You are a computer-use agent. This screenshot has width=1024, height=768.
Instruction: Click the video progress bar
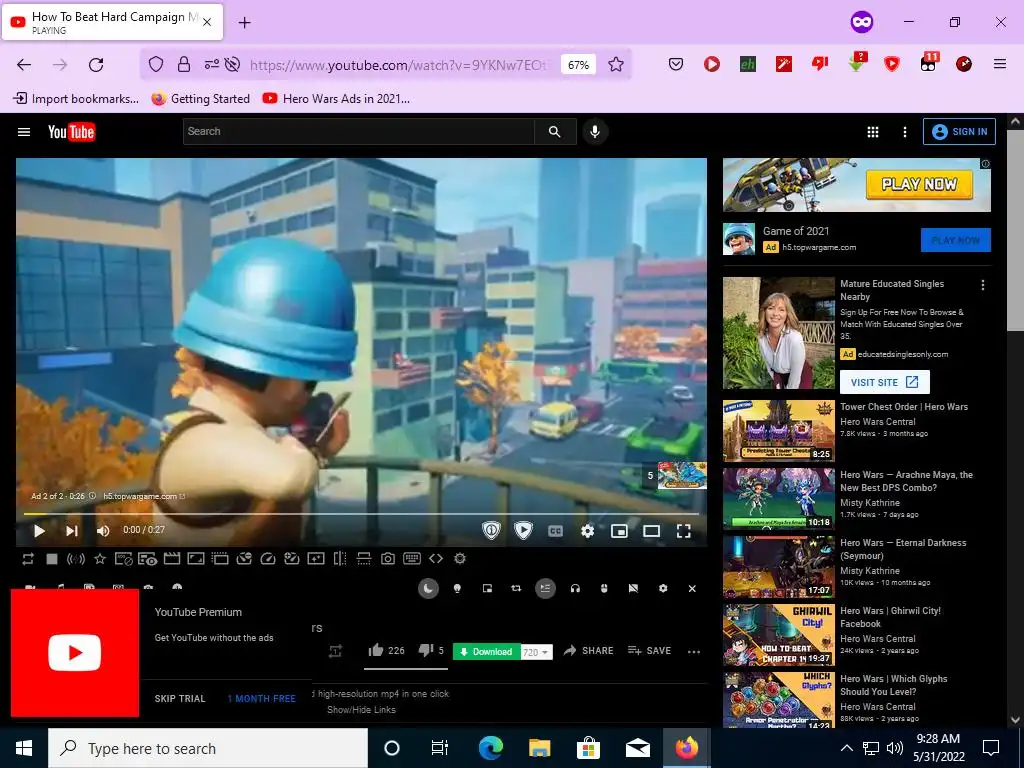coord(361,513)
